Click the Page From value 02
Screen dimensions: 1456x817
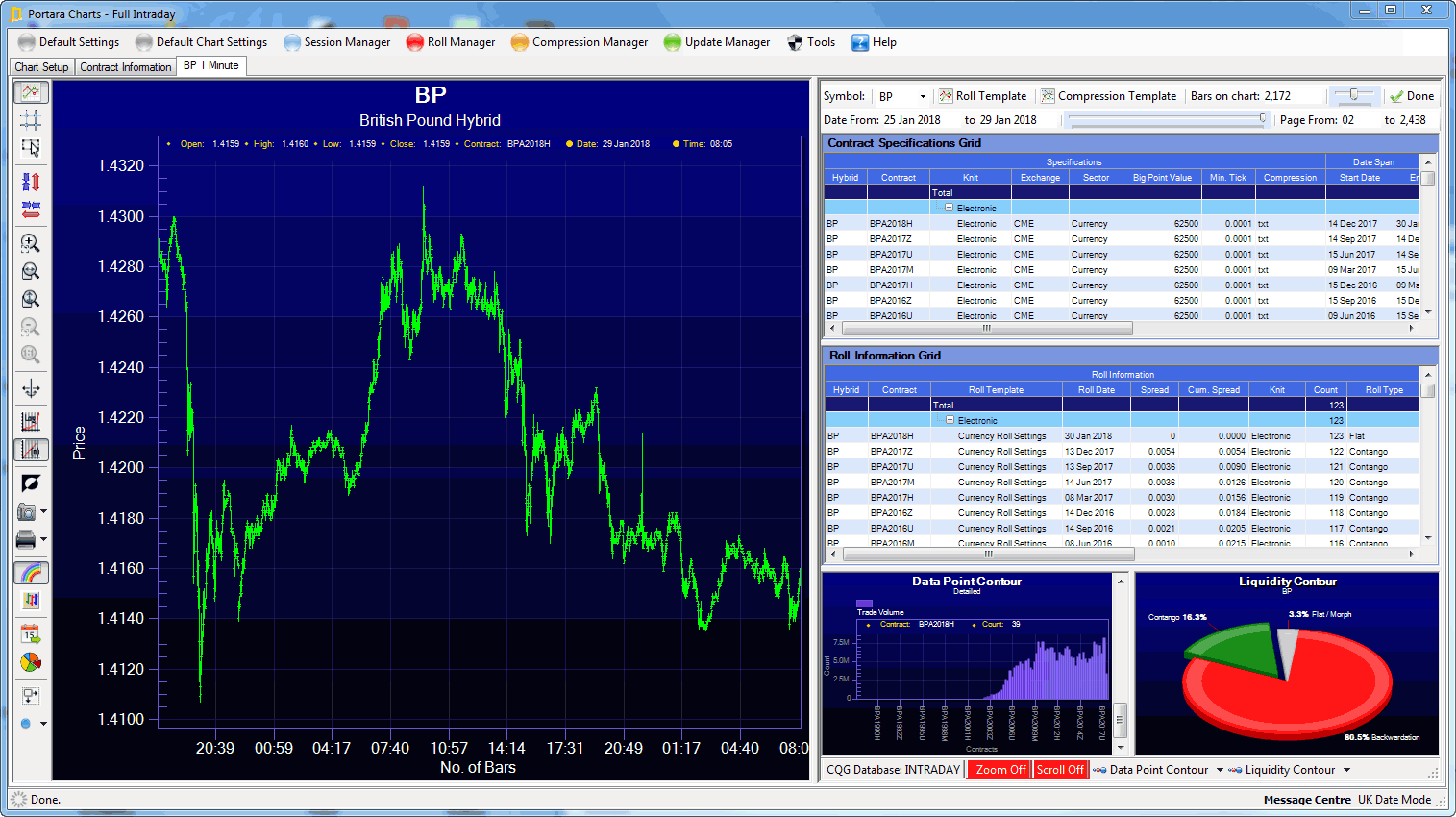[x=1348, y=120]
